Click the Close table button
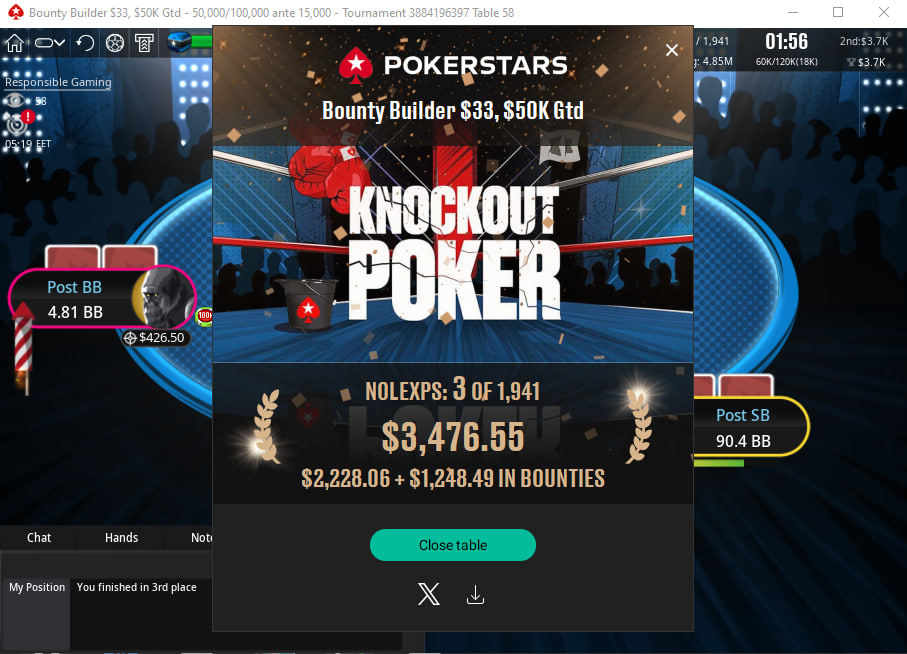The width and height of the screenshot is (907, 654). pyautogui.click(x=453, y=545)
